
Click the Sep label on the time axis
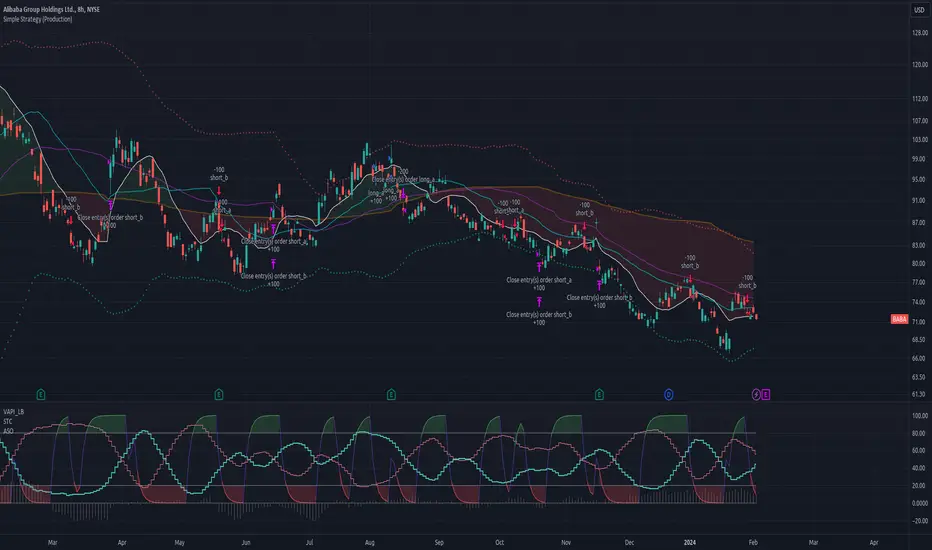439,542
